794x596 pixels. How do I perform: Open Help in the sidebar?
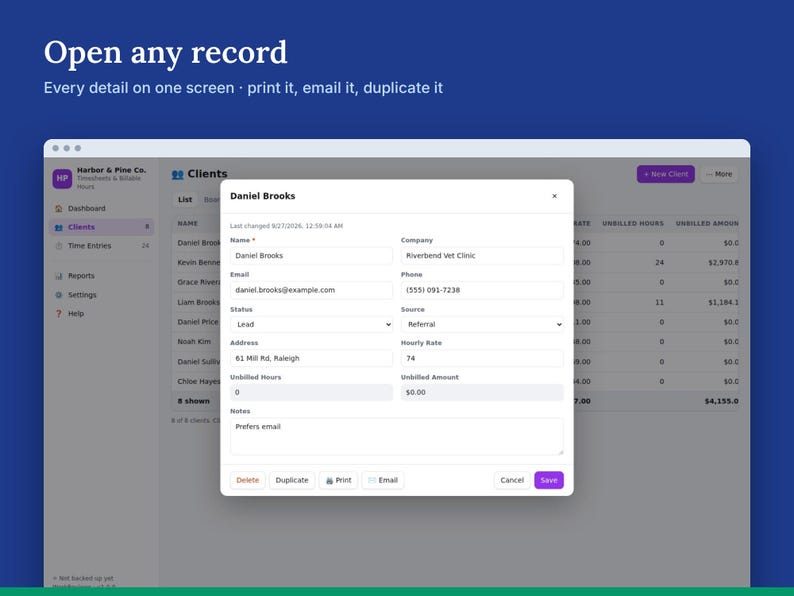(102, 313)
